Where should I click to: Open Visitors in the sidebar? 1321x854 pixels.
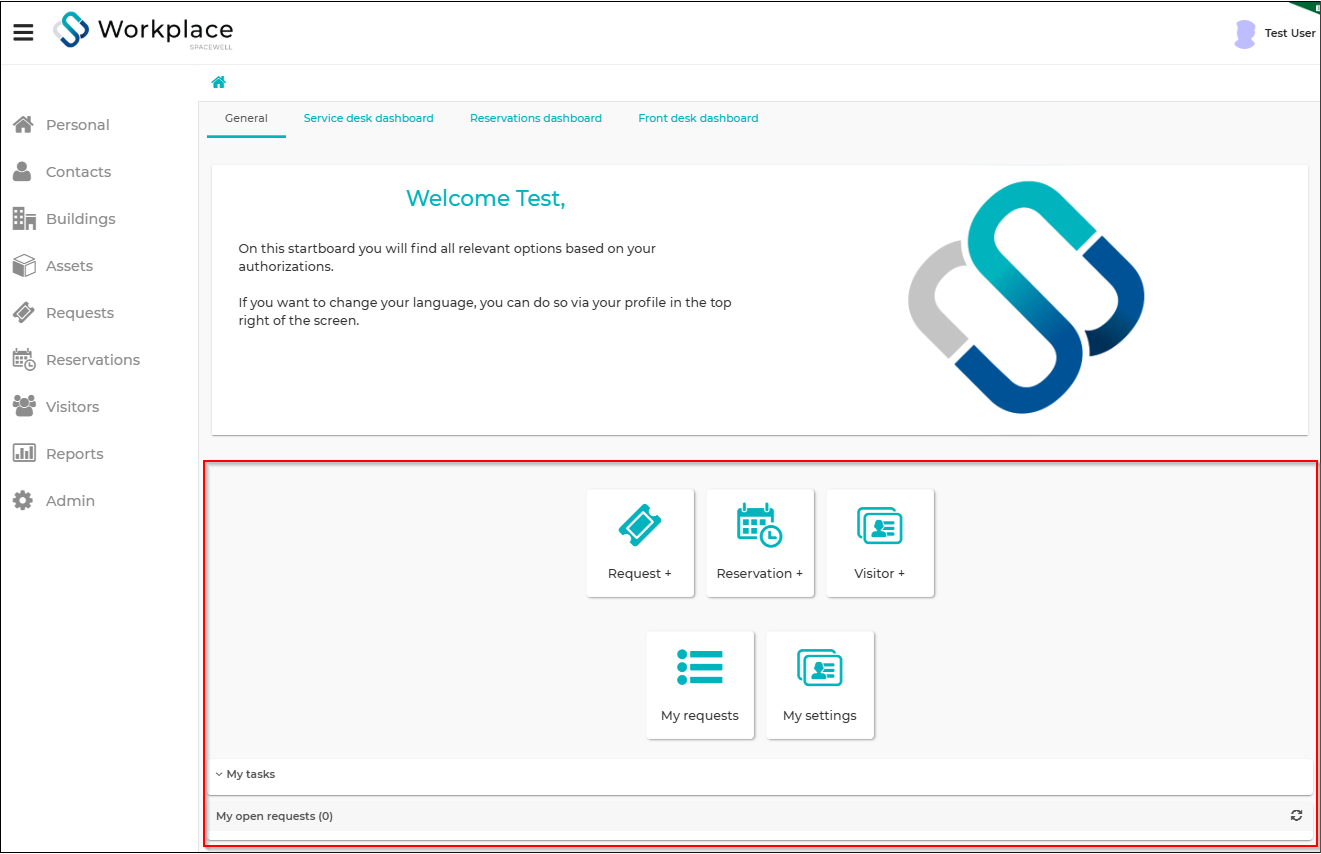click(x=73, y=407)
